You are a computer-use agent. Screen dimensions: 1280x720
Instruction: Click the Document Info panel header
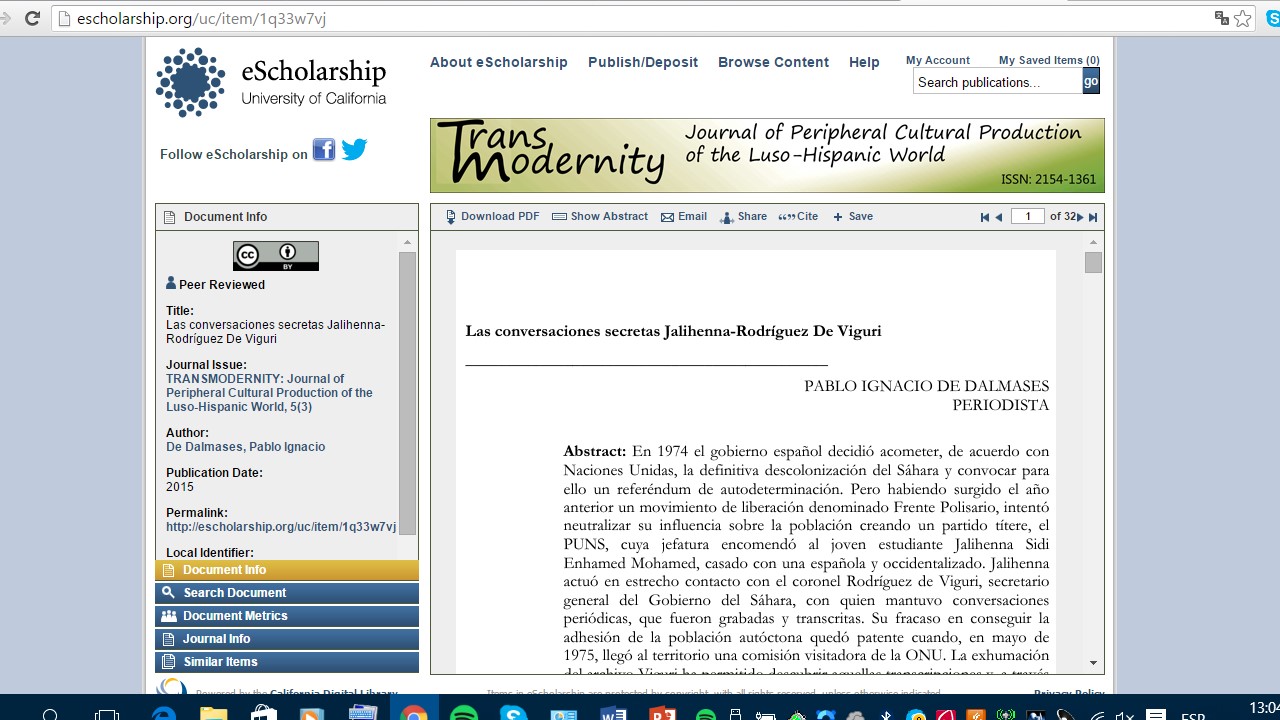(287, 217)
